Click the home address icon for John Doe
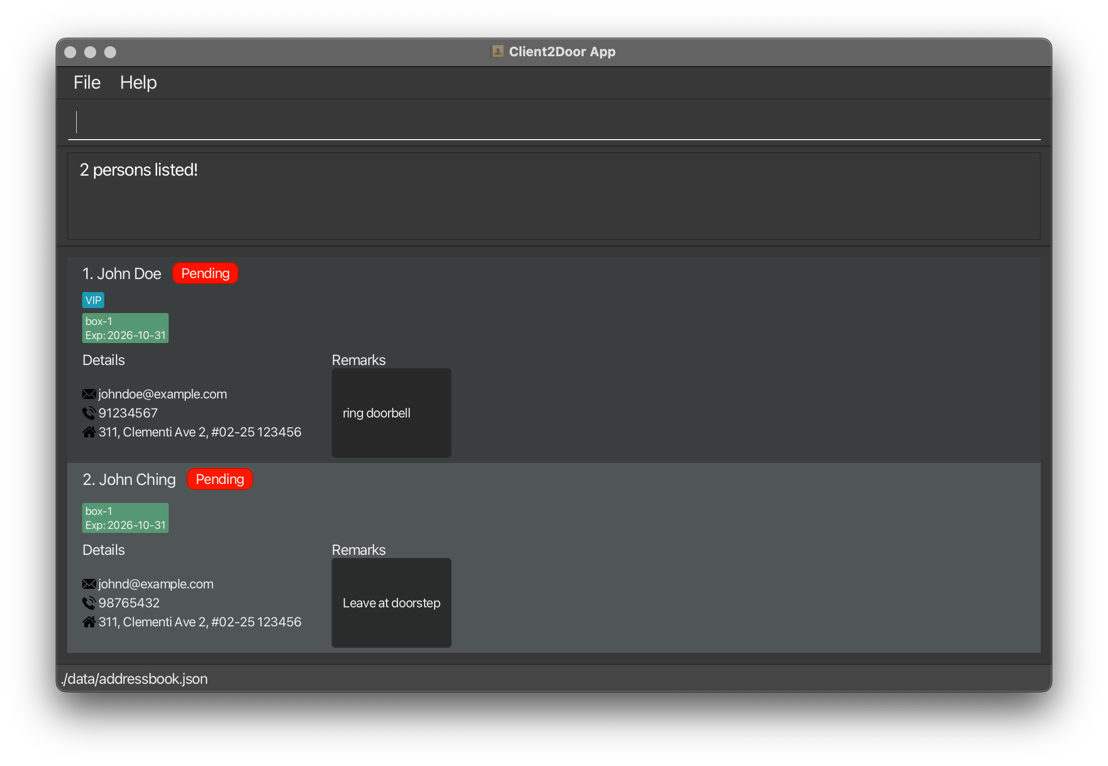 click(89, 432)
